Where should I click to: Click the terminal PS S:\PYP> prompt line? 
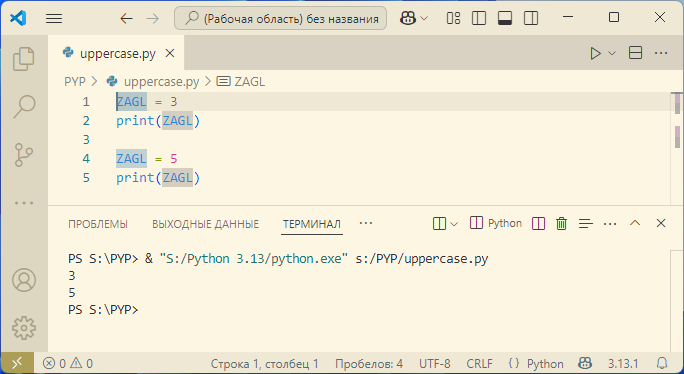tap(103, 309)
